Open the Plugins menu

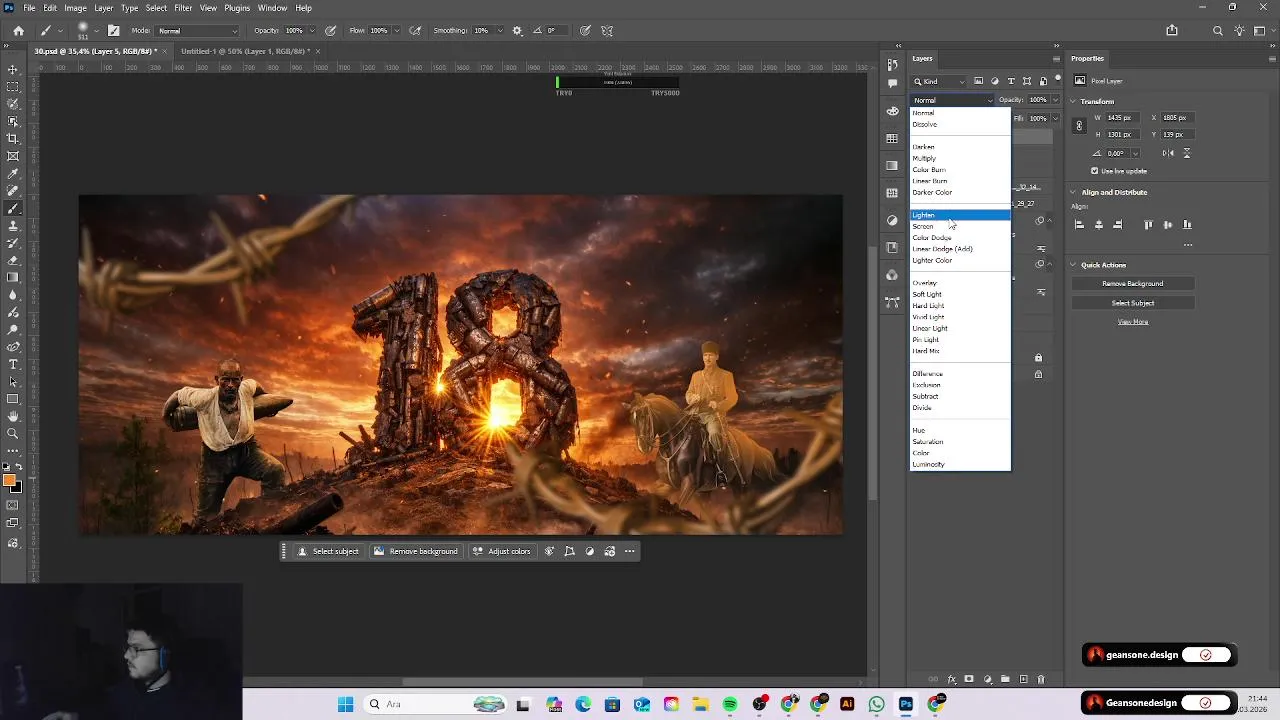pyautogui.click(x=237, y=8)
